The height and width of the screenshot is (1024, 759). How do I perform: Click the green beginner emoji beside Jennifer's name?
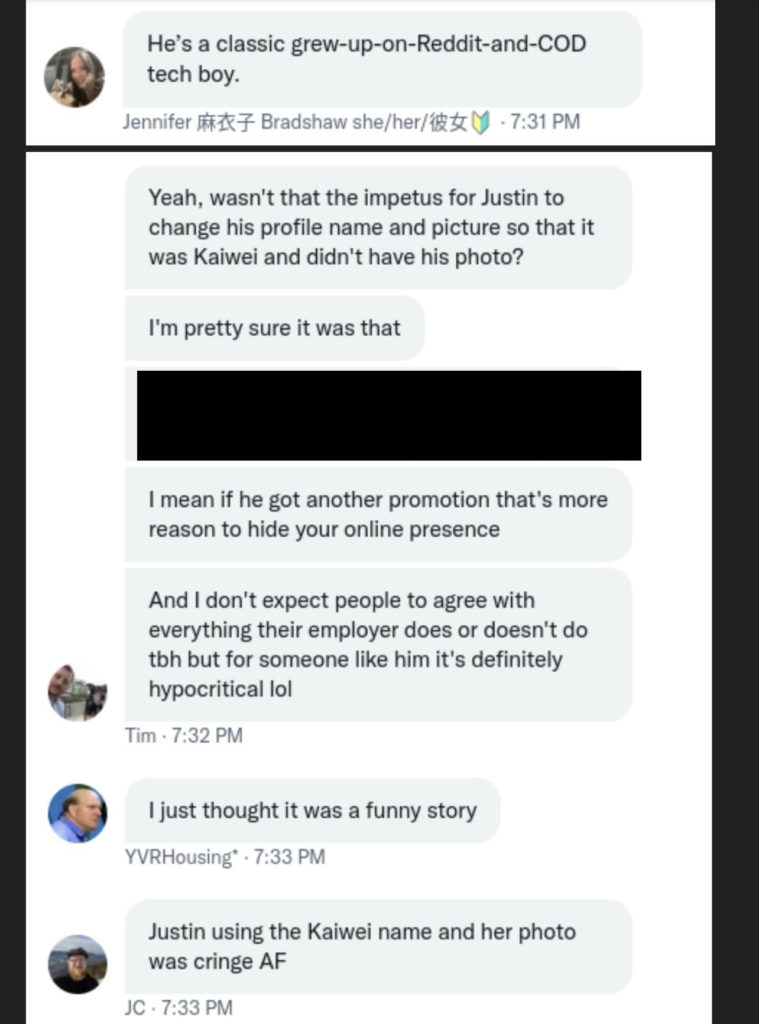pyautogui.click(x=480, y=123)
